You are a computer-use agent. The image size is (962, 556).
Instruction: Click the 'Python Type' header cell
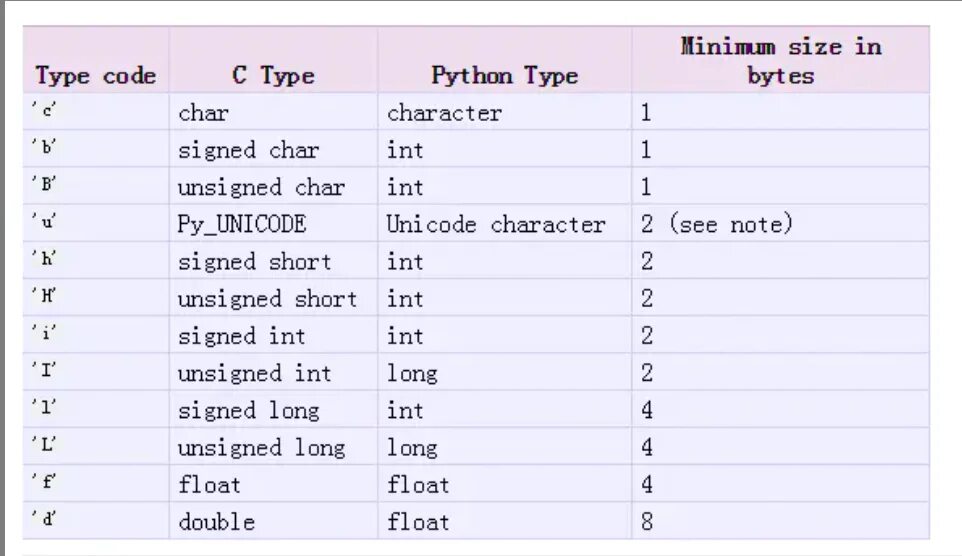pos(504,60)
